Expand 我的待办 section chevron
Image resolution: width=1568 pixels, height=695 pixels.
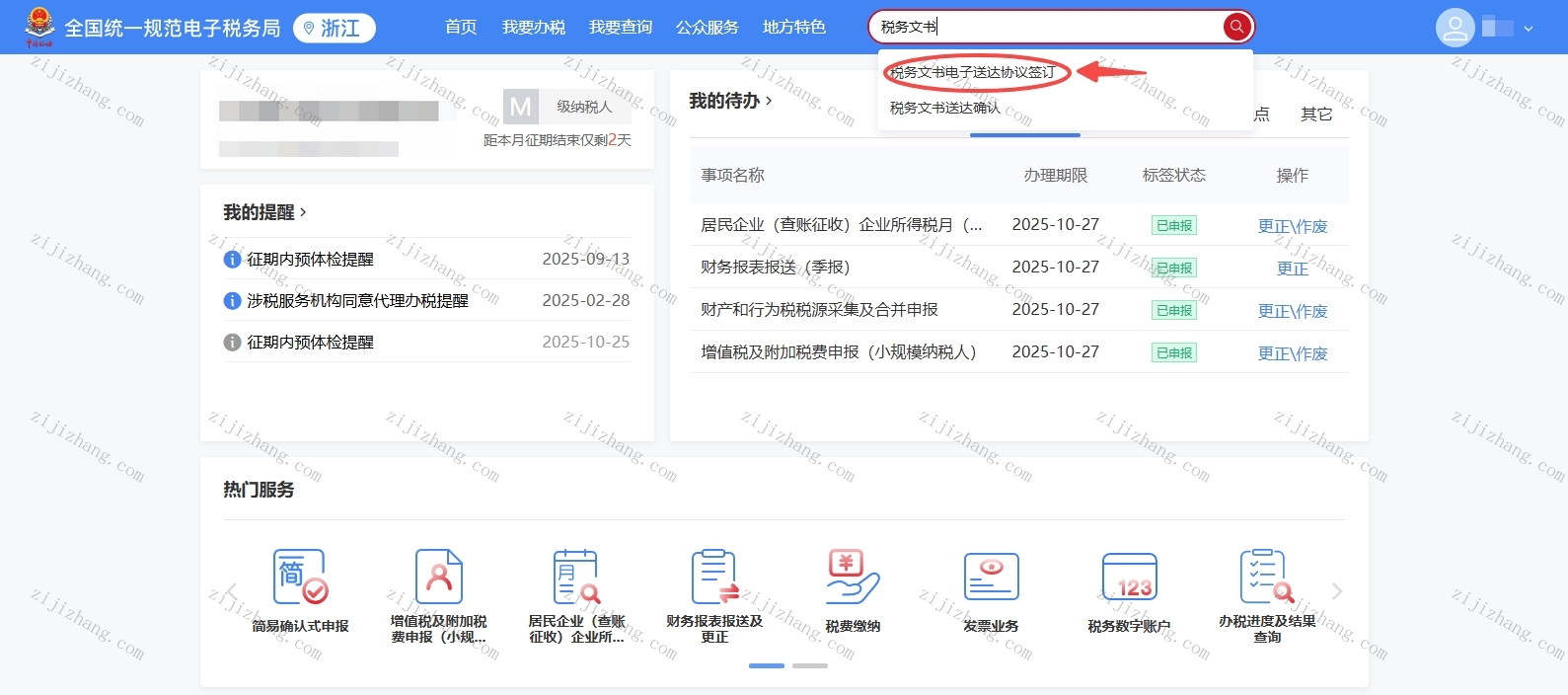pos(769,101)
